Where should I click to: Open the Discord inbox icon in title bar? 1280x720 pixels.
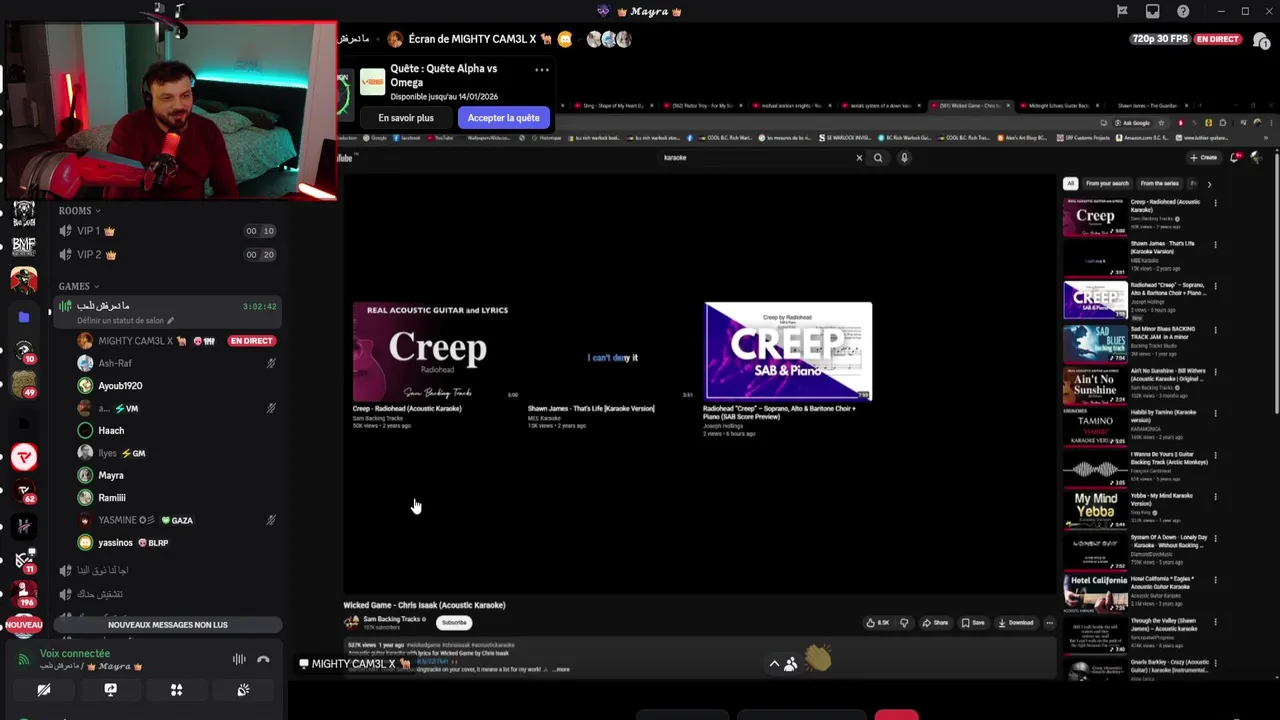click(x=1153, y=11)
